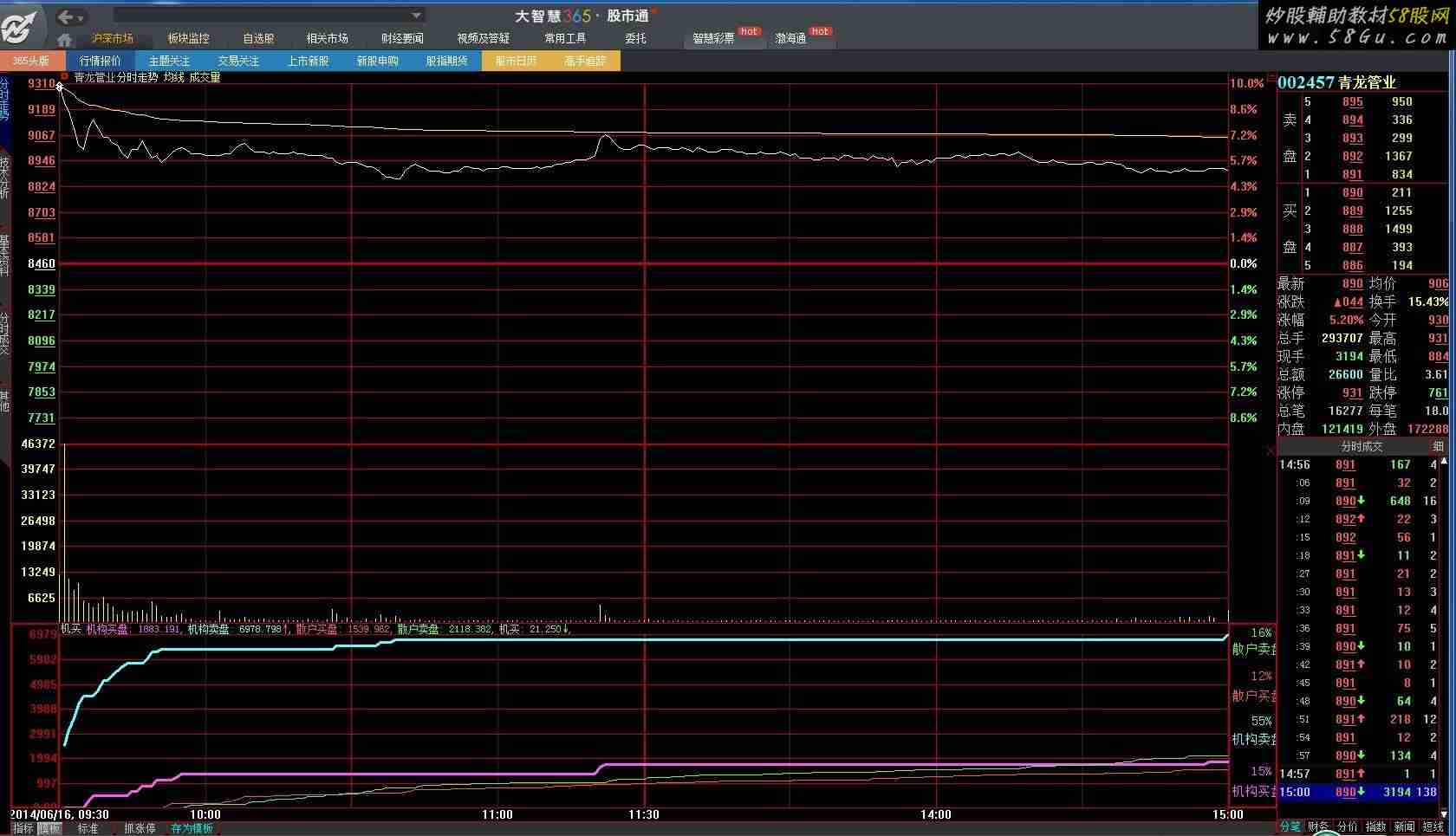1456x836 pixels.
Task: Switch to 上市新股 tab
Action: (308, 61)
